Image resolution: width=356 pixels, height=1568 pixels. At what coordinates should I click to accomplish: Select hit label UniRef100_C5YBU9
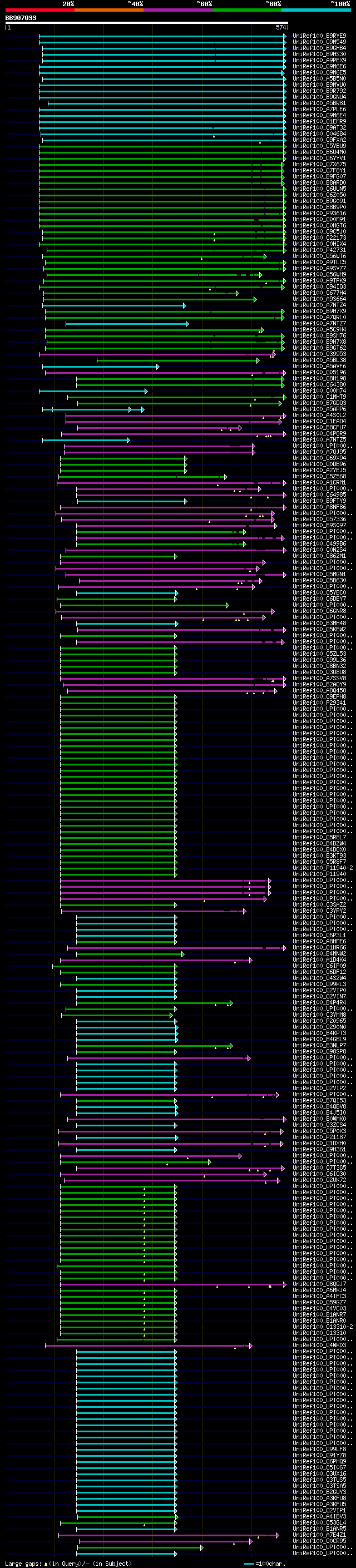click(319, 146)
